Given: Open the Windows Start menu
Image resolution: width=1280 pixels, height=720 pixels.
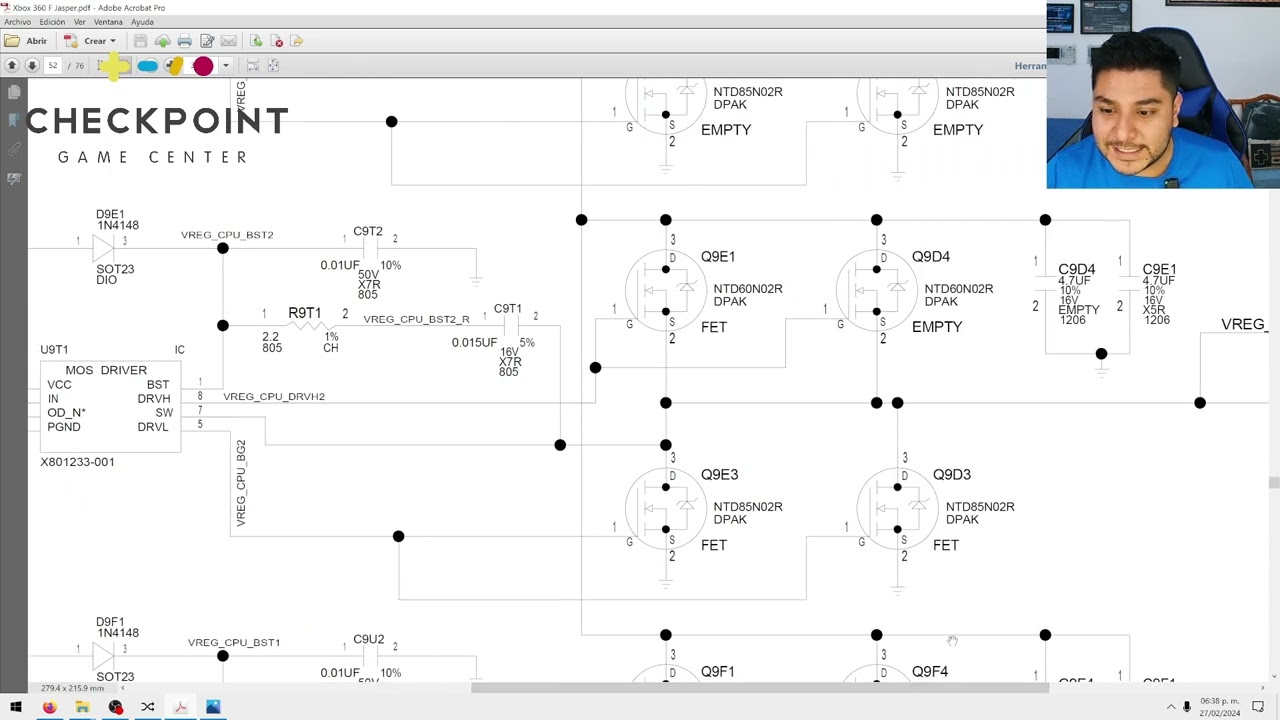Looking at the screenshot, I should pos(16,707).
